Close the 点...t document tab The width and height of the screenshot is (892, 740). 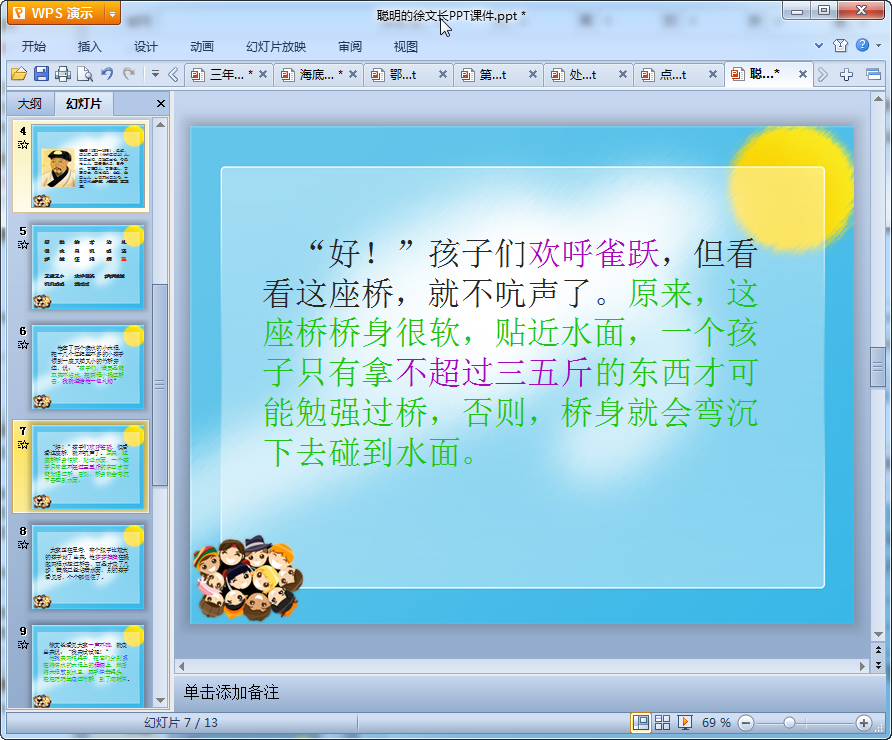pyautogui.click(x=712, y=74)
